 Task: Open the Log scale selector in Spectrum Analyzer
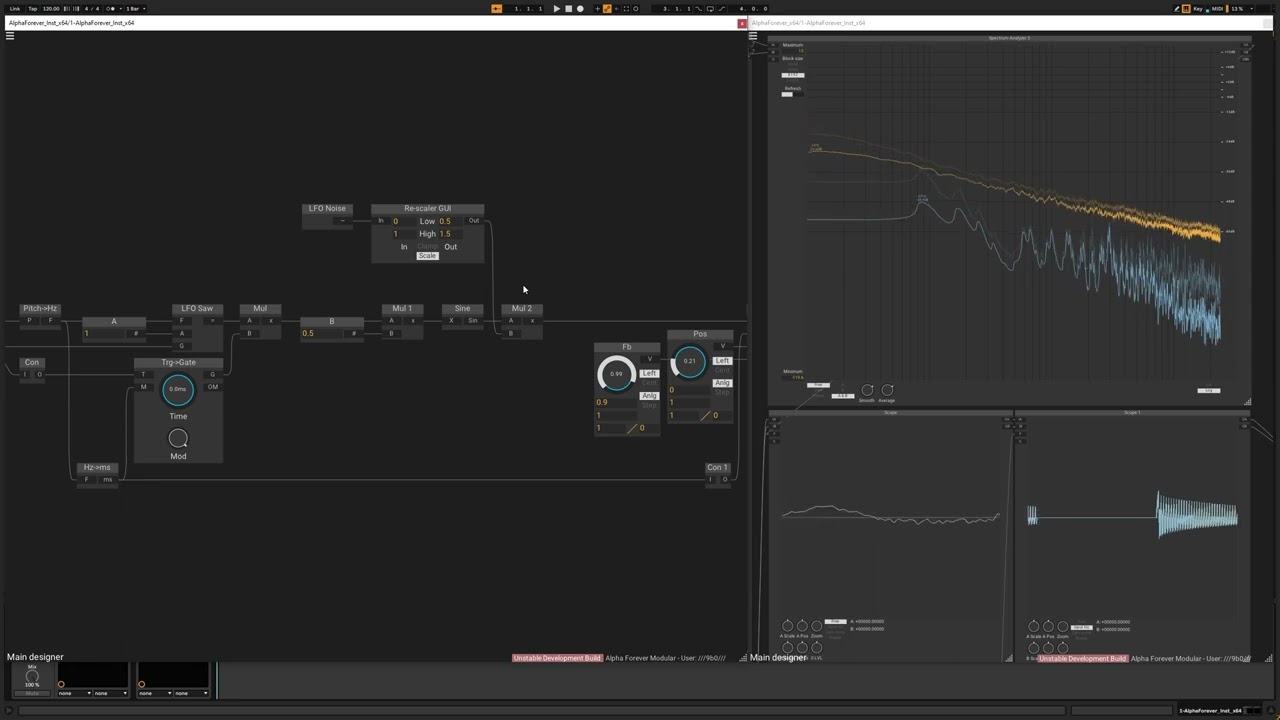tap(1208, 390)
